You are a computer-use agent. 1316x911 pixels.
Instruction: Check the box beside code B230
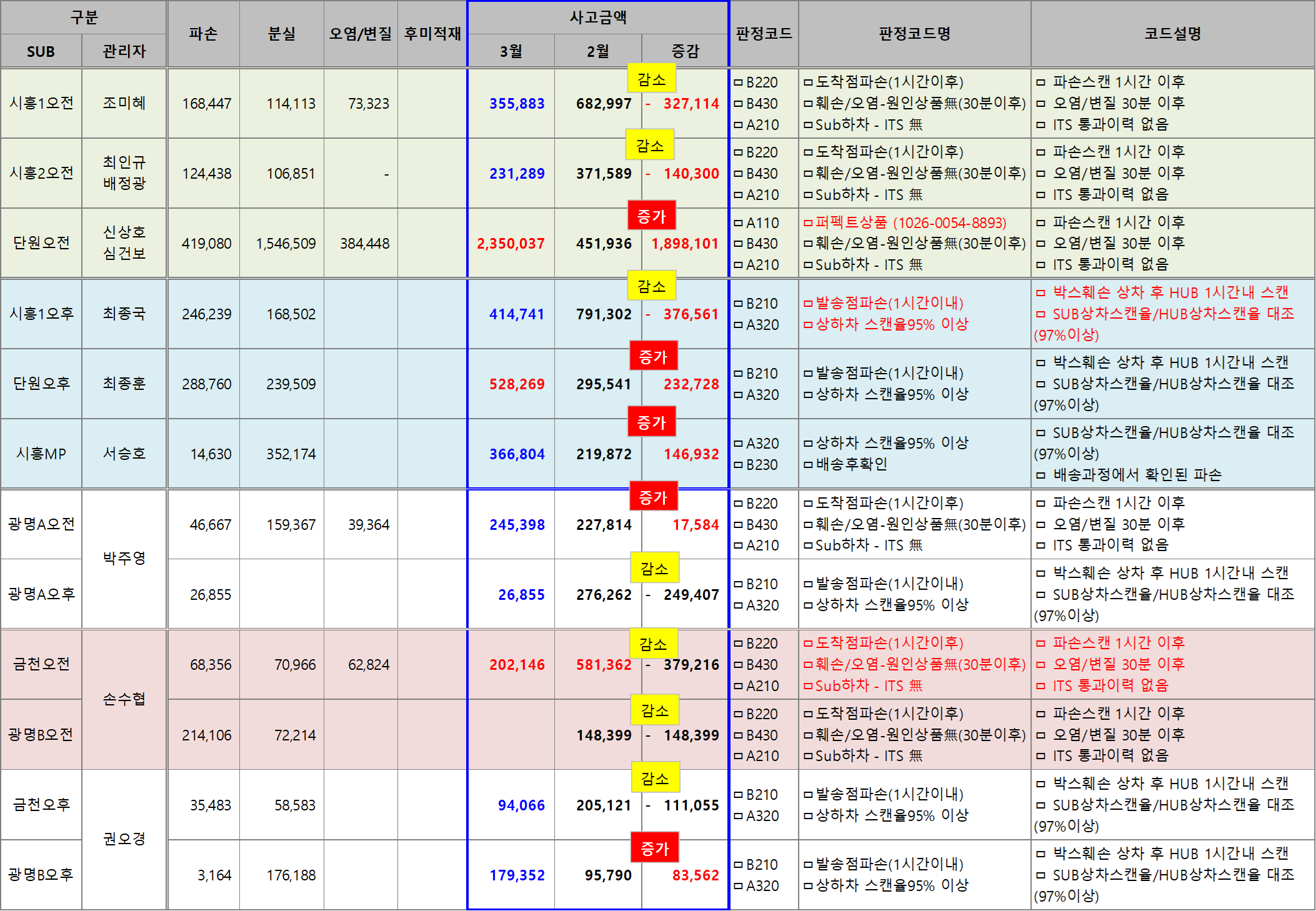coord(738,465)
